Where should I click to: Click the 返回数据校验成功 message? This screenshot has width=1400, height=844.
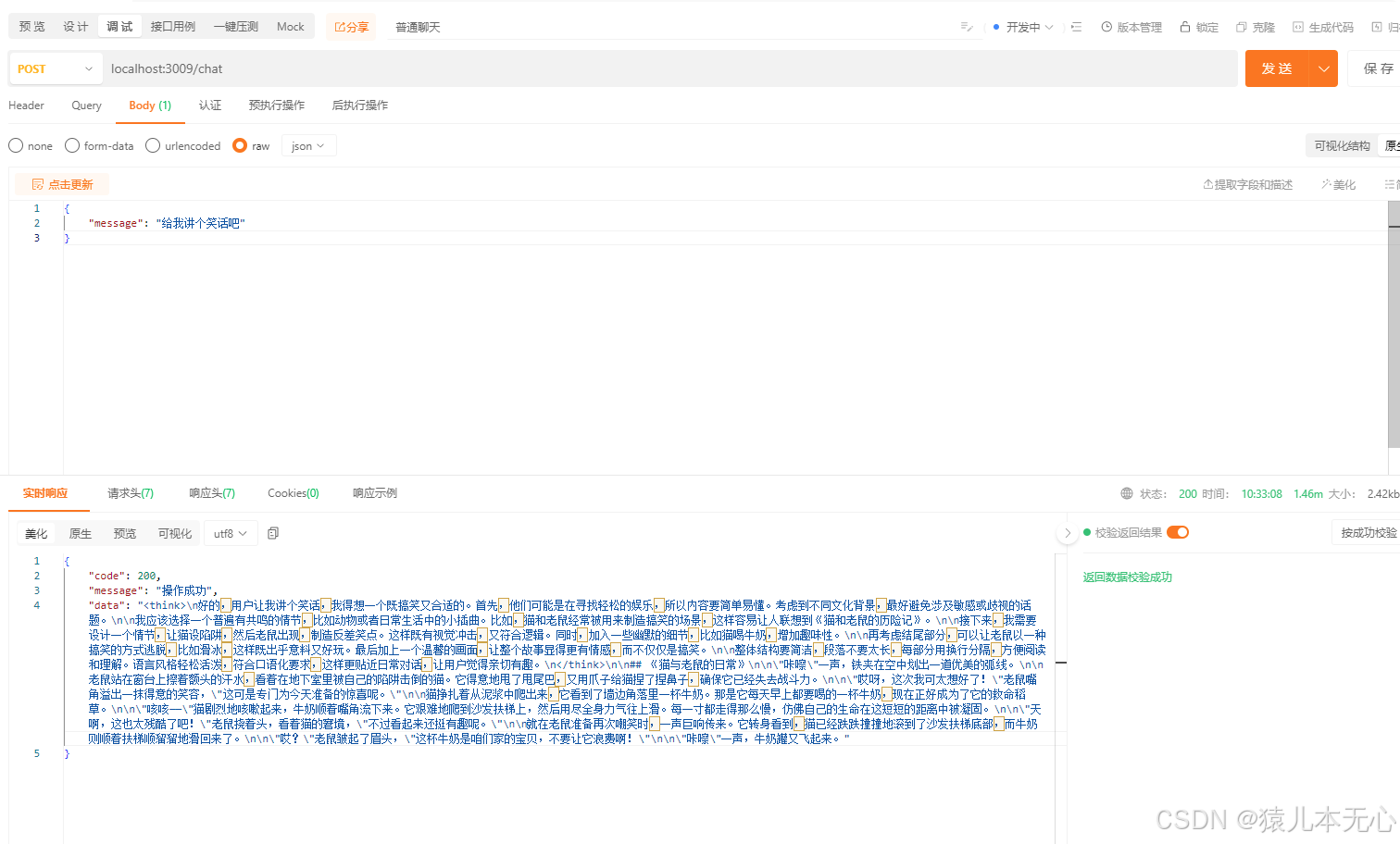click(1128, 577)
